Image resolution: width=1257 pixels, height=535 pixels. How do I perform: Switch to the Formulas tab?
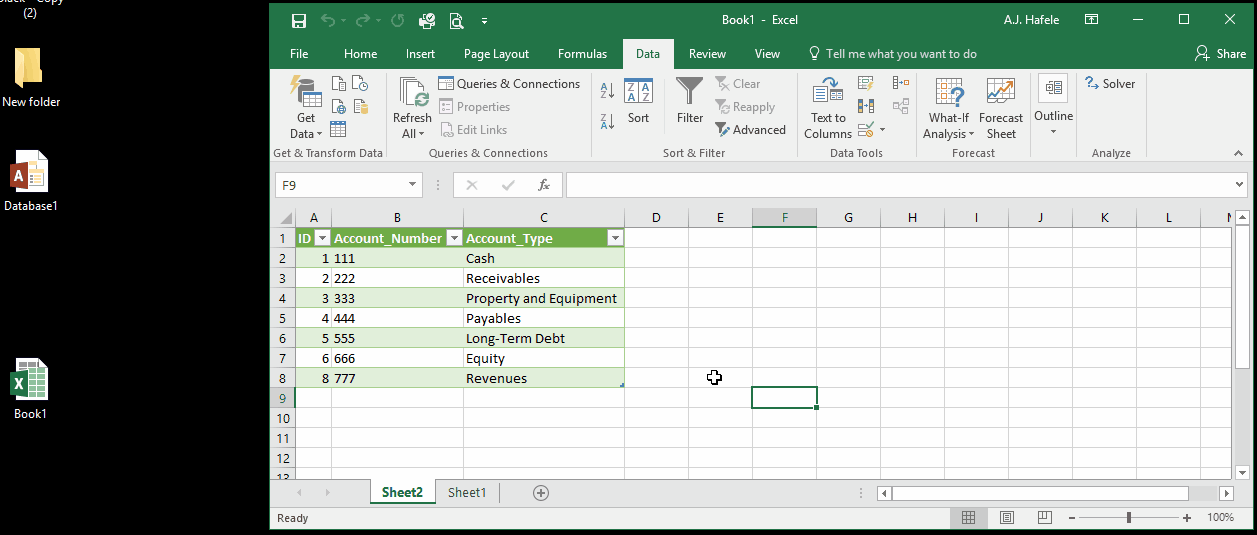[582, 54]
